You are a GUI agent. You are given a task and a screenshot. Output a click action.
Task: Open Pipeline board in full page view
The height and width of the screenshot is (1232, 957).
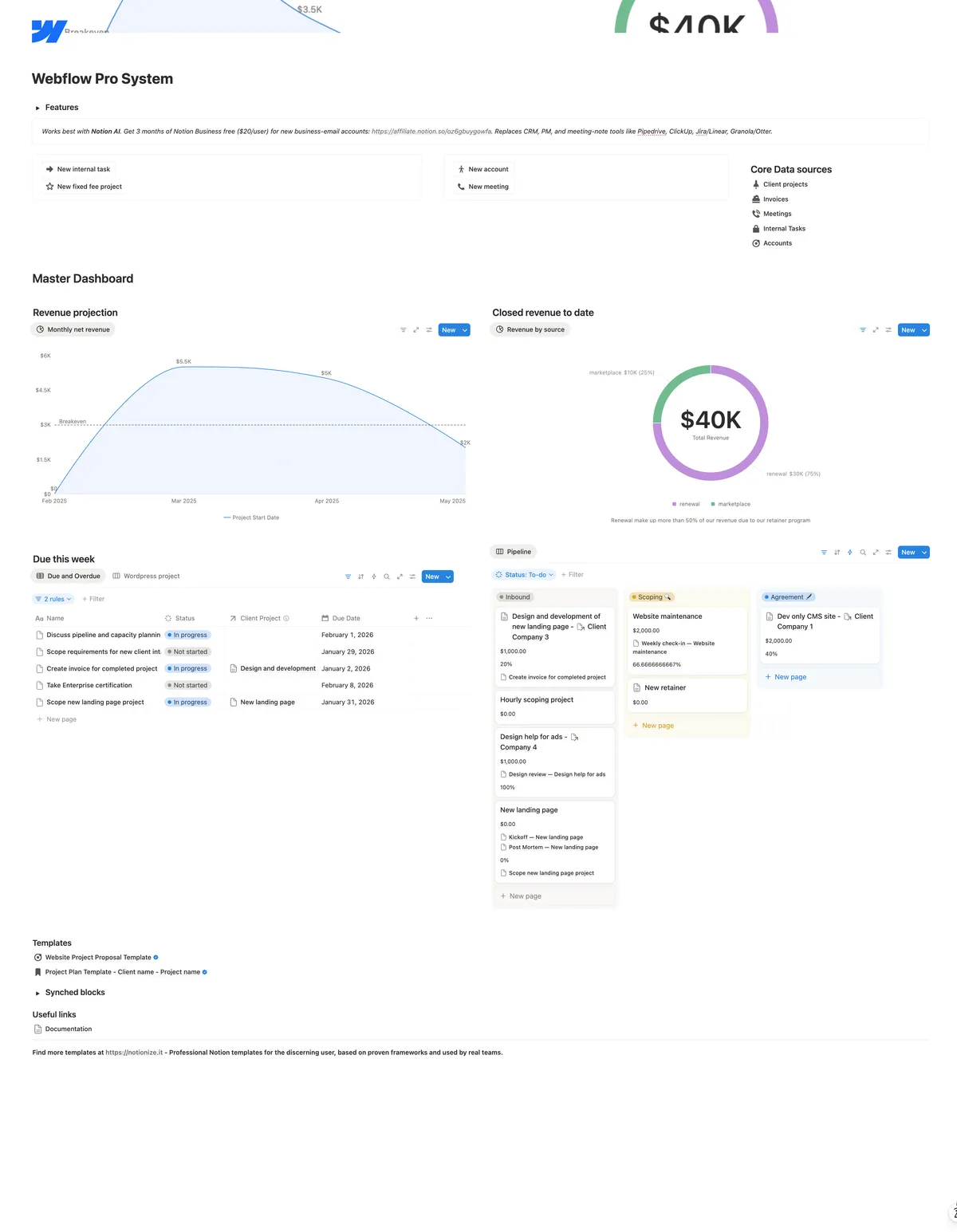(x=876, y=553)
